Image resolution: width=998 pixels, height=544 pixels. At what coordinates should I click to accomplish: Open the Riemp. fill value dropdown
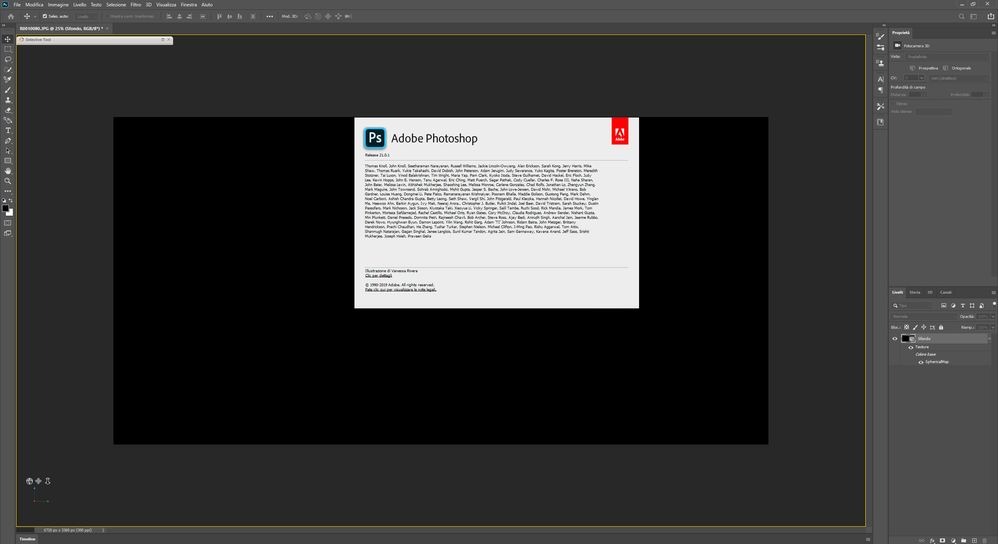click(992, 327)
